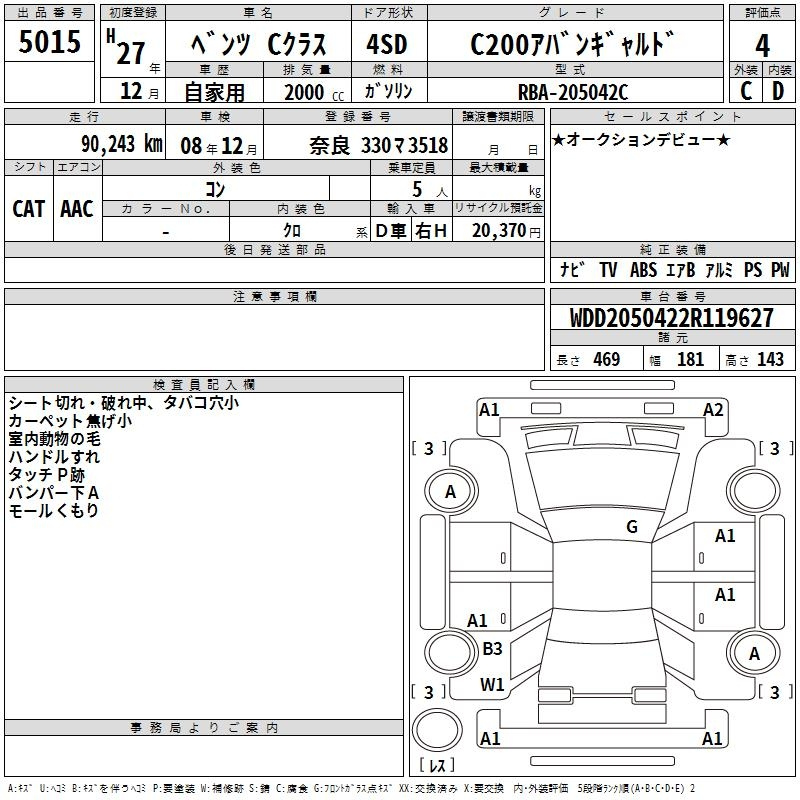Click the exterior grade letter C
The image size is (800, 800).
click(x=745, y=90)
